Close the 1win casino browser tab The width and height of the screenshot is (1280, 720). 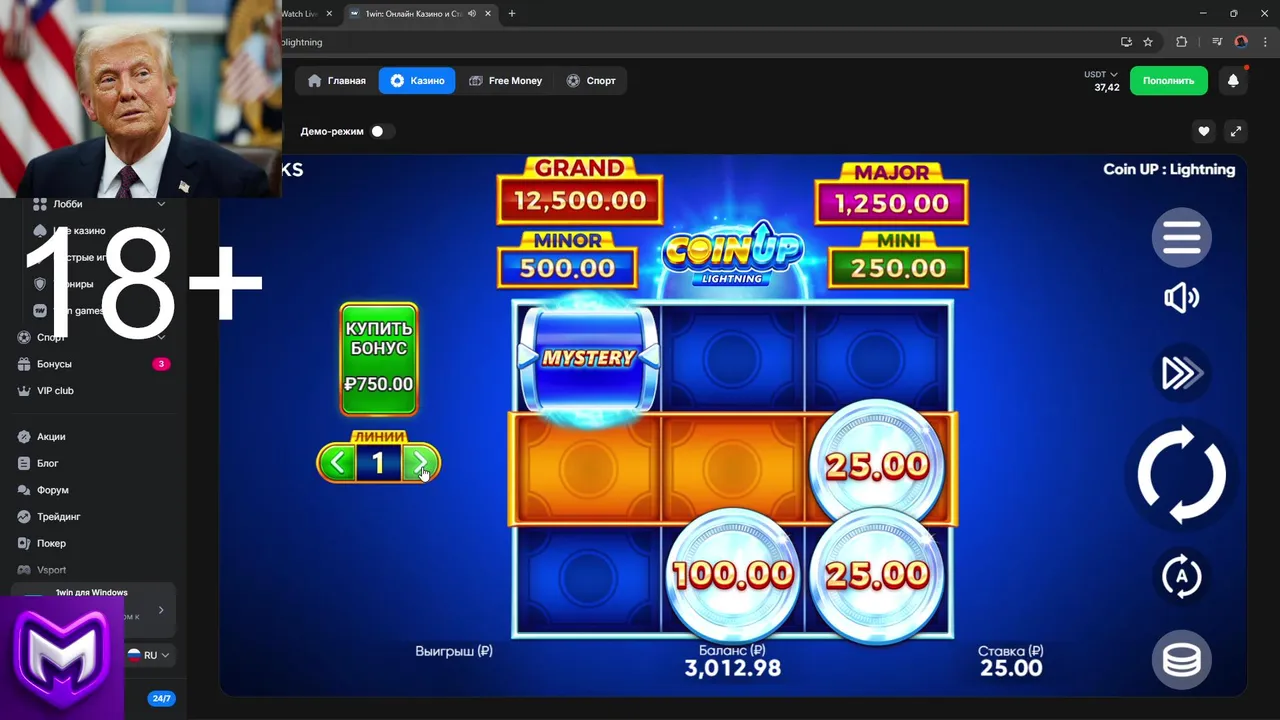pyautogui.click(x=489, y=13)
